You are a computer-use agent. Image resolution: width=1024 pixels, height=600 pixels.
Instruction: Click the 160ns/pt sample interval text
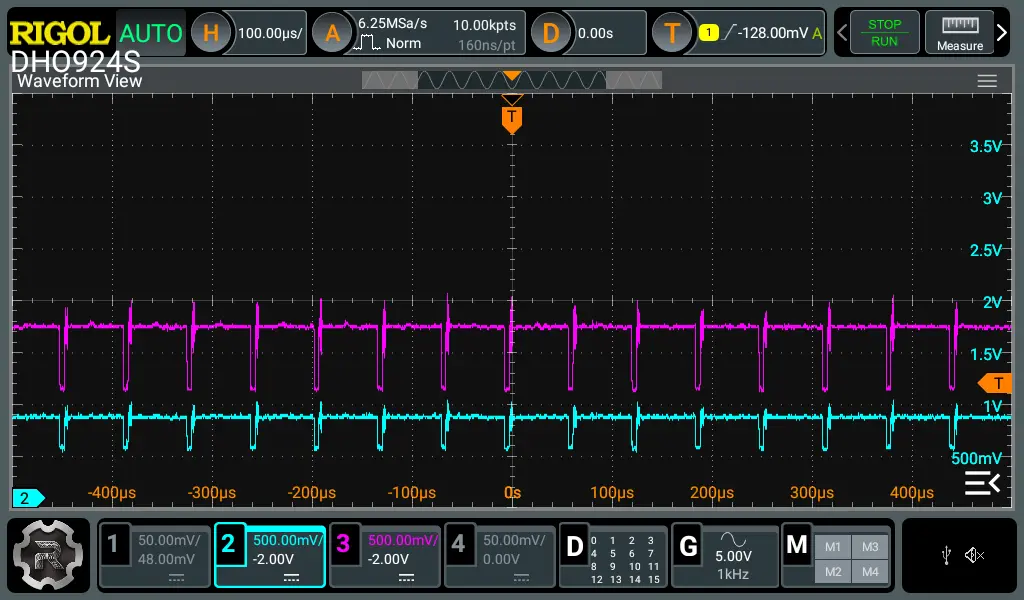coord(487,45)
